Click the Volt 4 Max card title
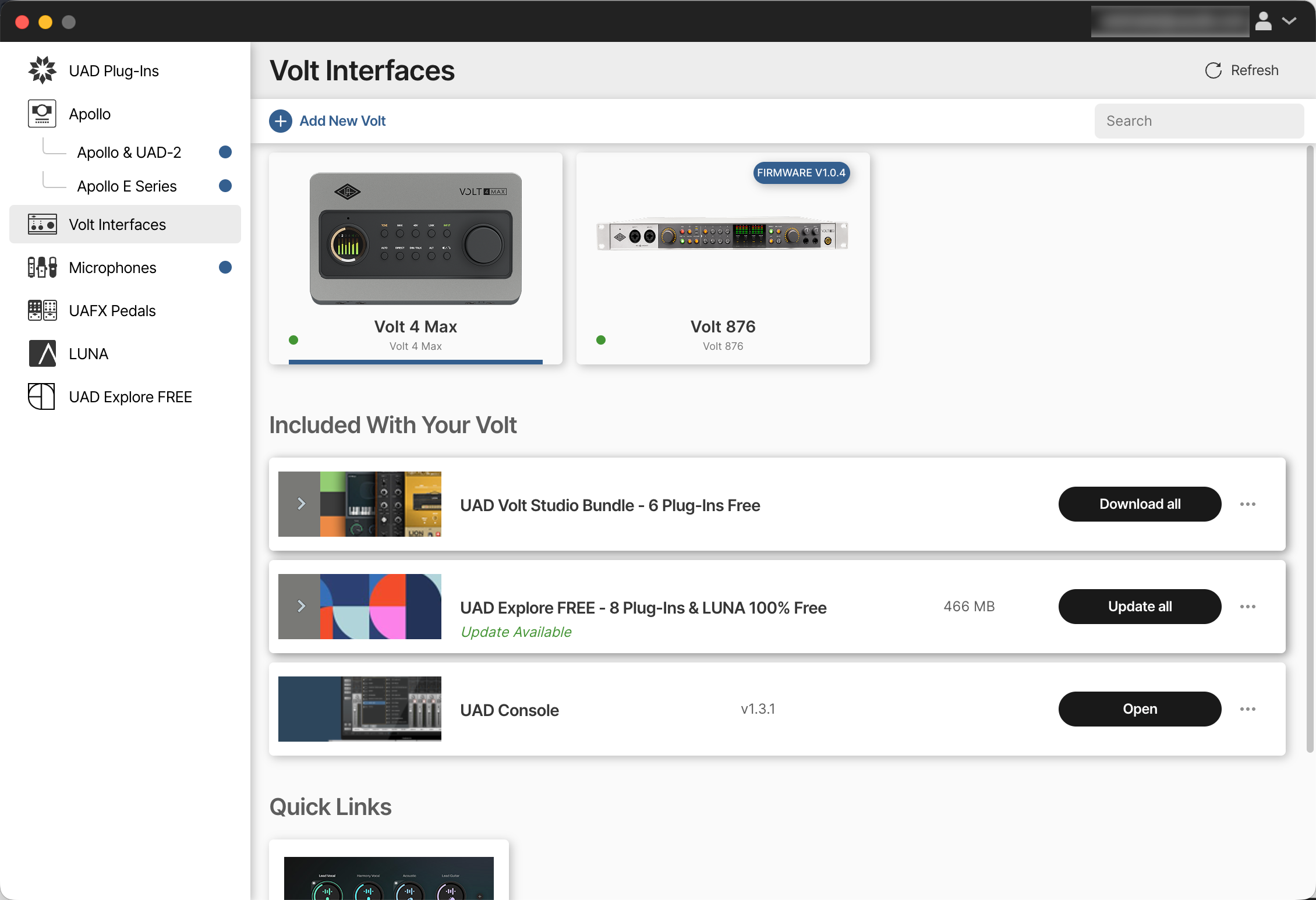Screen dimensions: 1316x900 416,327
